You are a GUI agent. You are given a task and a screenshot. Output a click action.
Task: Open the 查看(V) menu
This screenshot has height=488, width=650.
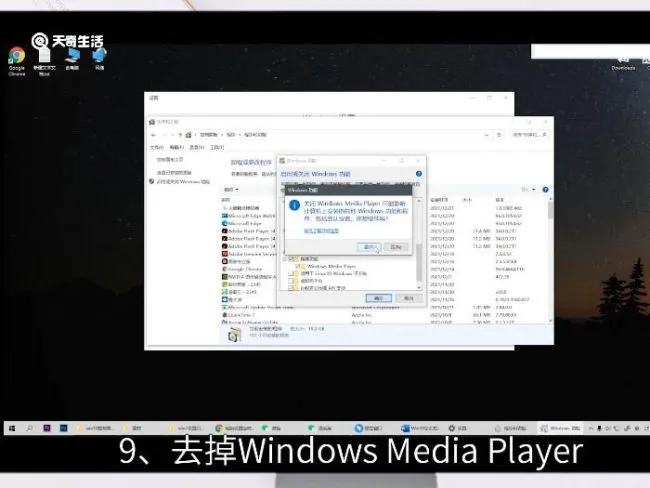tap(197, 147)
